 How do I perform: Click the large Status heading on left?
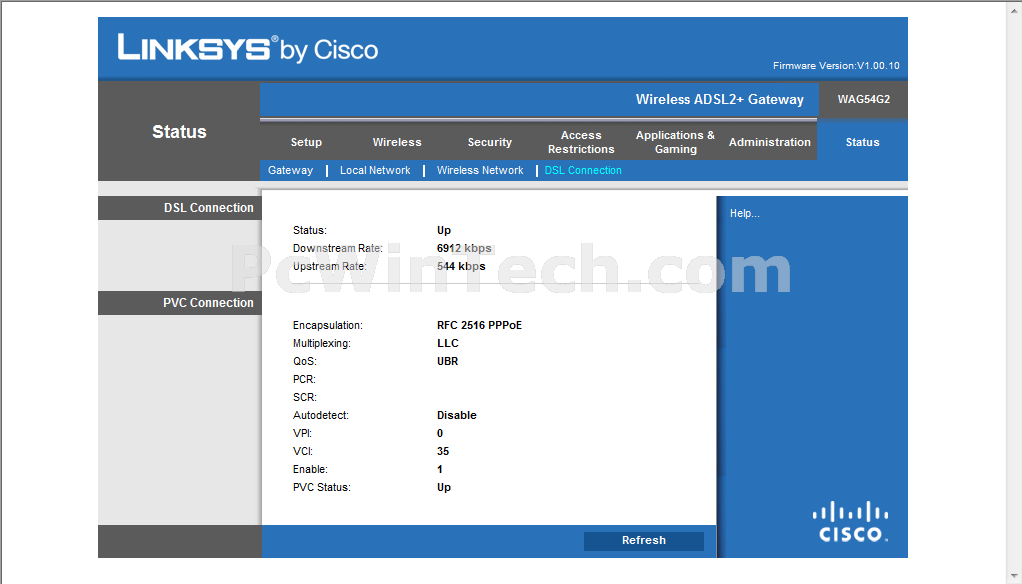click(179, 132)
